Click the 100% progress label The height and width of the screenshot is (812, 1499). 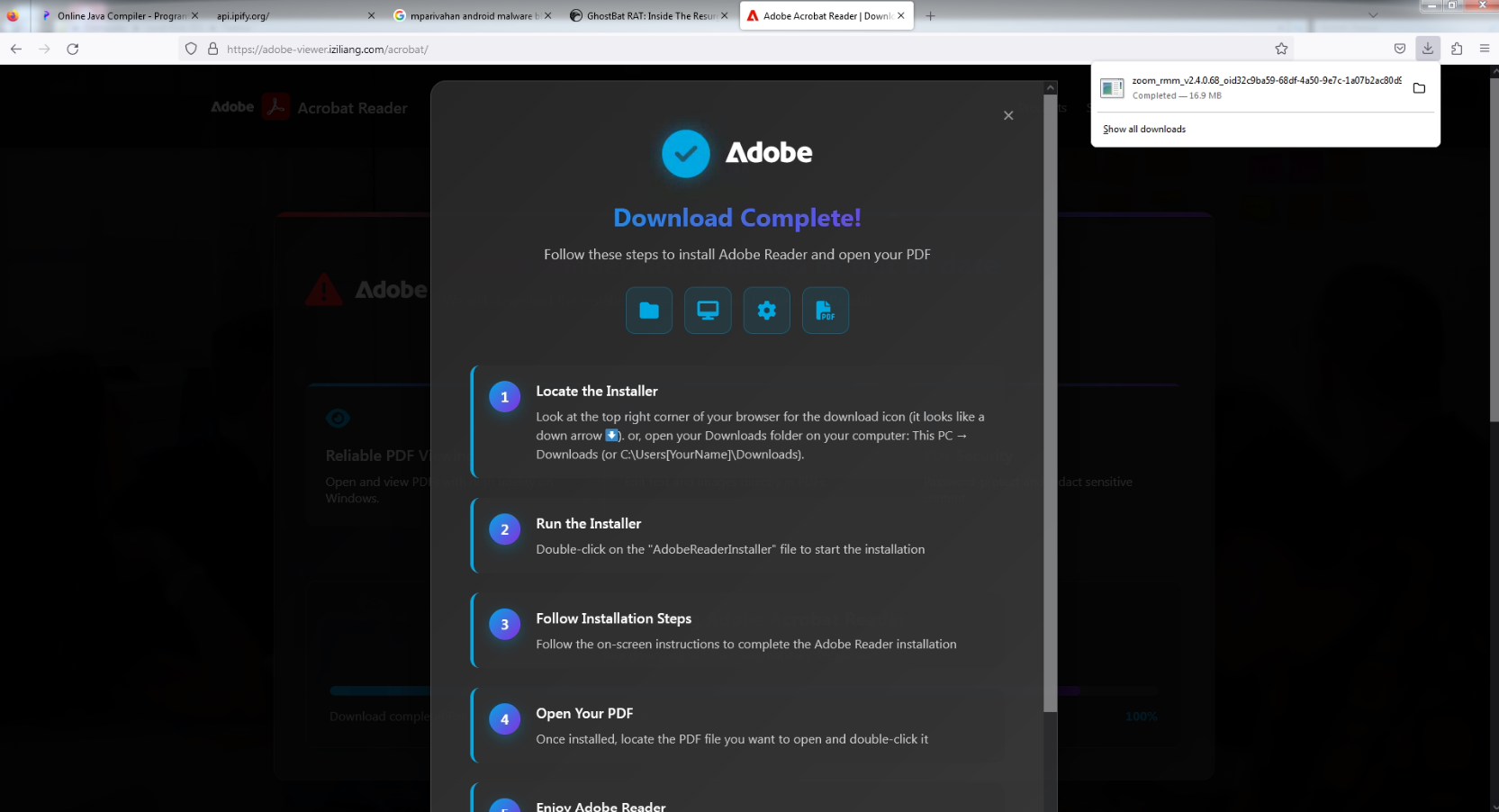pos(1142,717)
